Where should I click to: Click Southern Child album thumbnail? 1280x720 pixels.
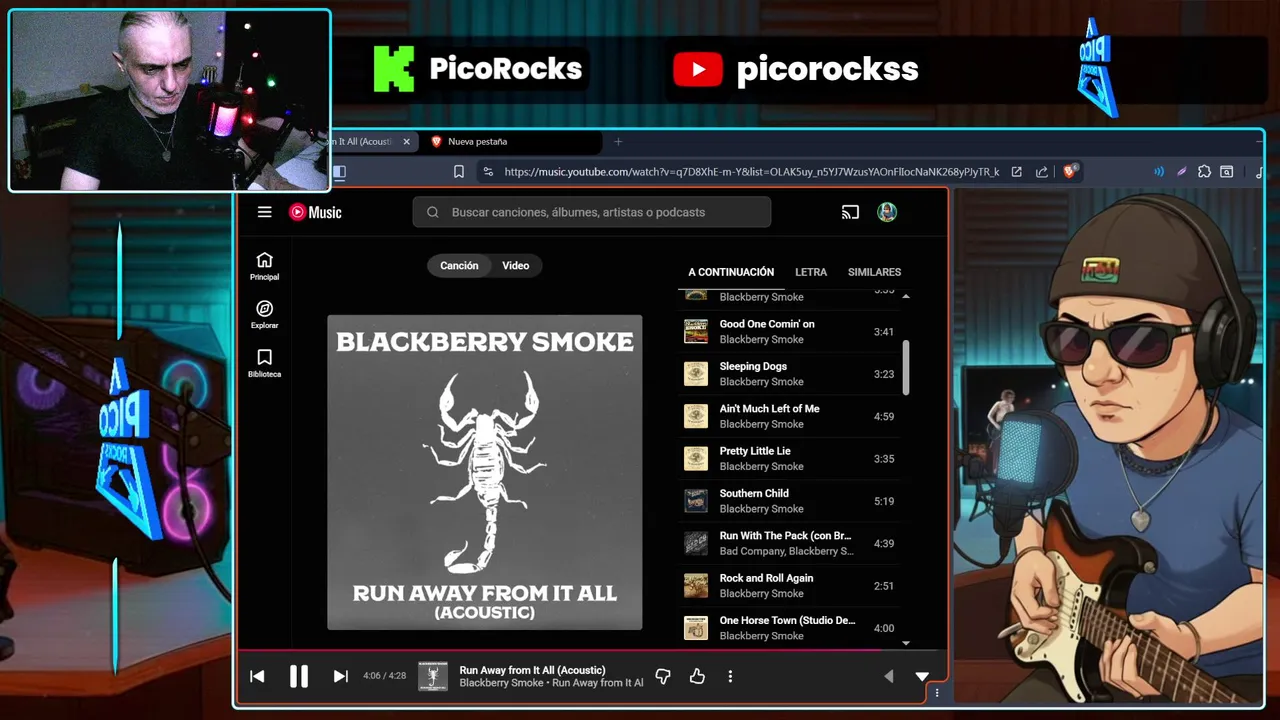click(696, 501)
